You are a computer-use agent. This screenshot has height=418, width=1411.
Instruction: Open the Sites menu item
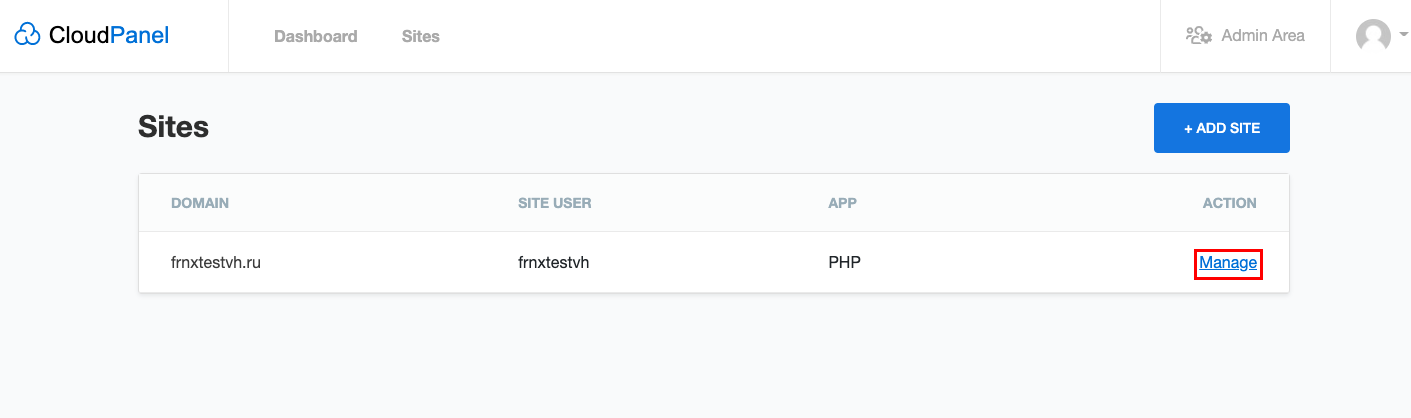[421, 36]
